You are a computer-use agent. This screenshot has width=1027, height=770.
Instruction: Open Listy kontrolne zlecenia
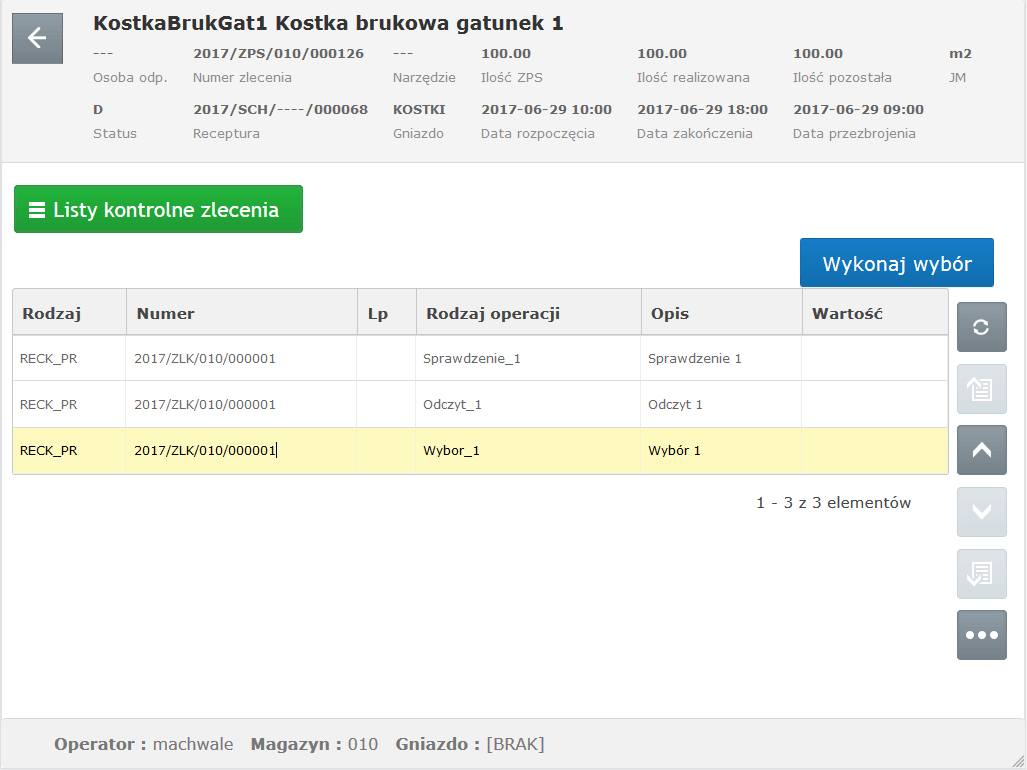pyautogui.click(x=159, y=209)
